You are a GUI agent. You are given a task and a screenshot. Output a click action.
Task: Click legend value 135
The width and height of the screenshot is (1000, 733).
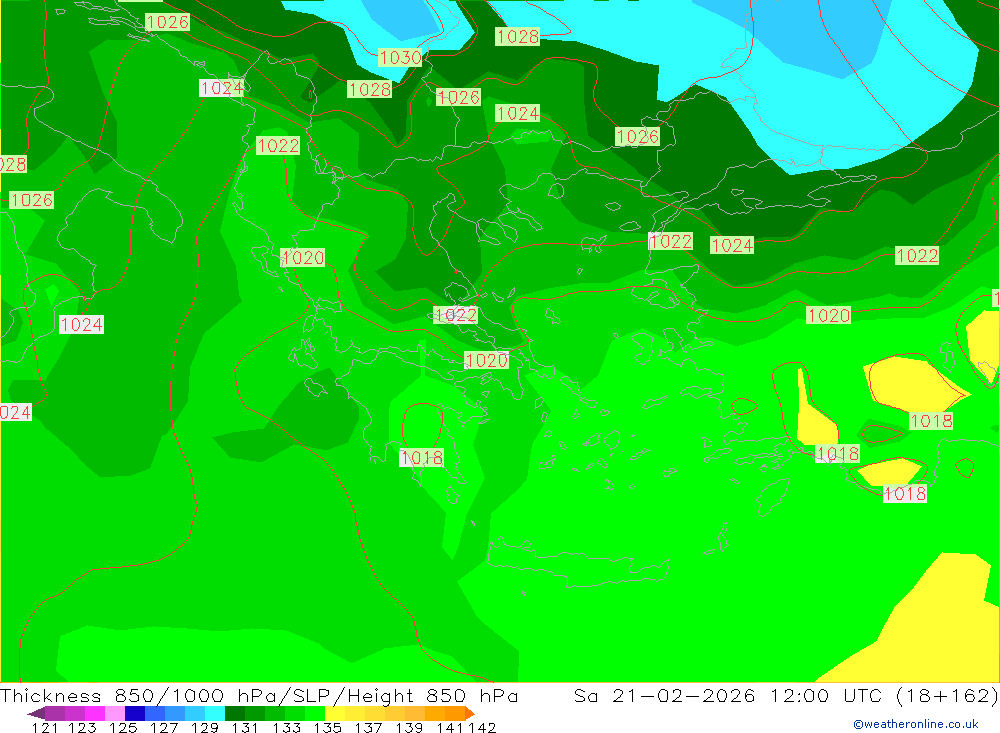[327, 727]
